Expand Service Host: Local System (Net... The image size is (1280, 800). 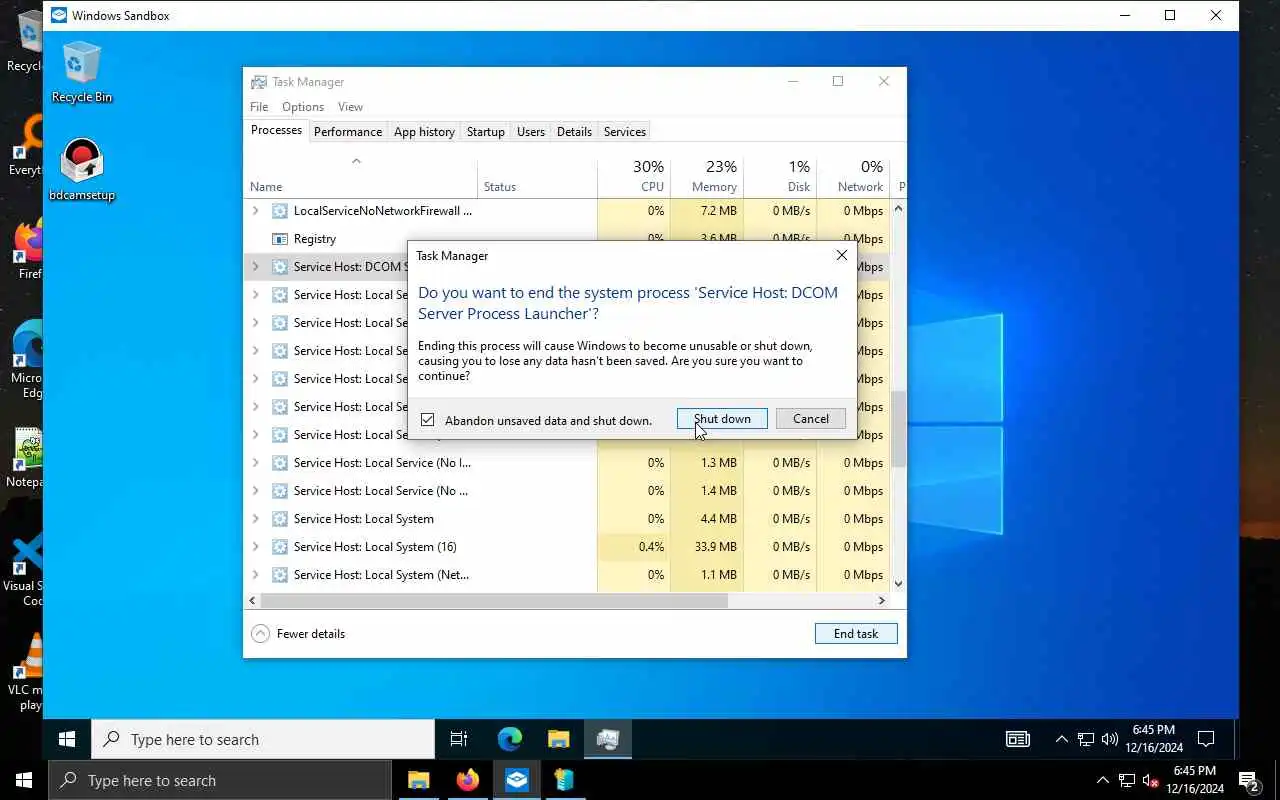pos(255,575)
